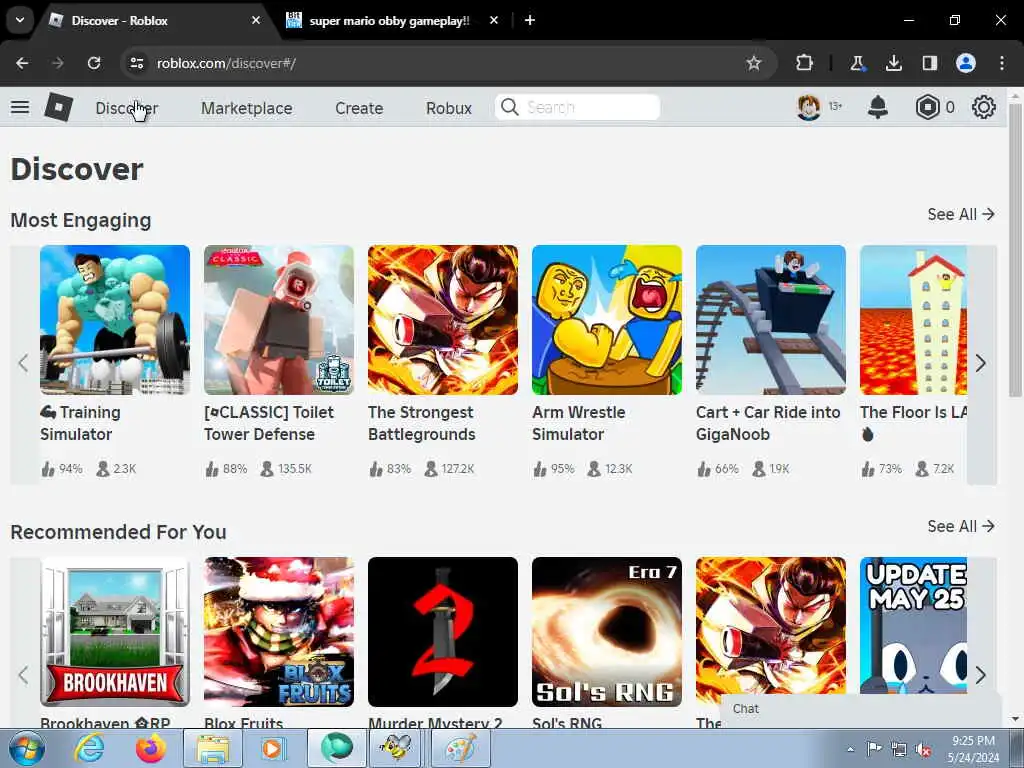The image size is (1024, 768).
Task: Toggle the browser side panel icon
Action: (929, 63)
